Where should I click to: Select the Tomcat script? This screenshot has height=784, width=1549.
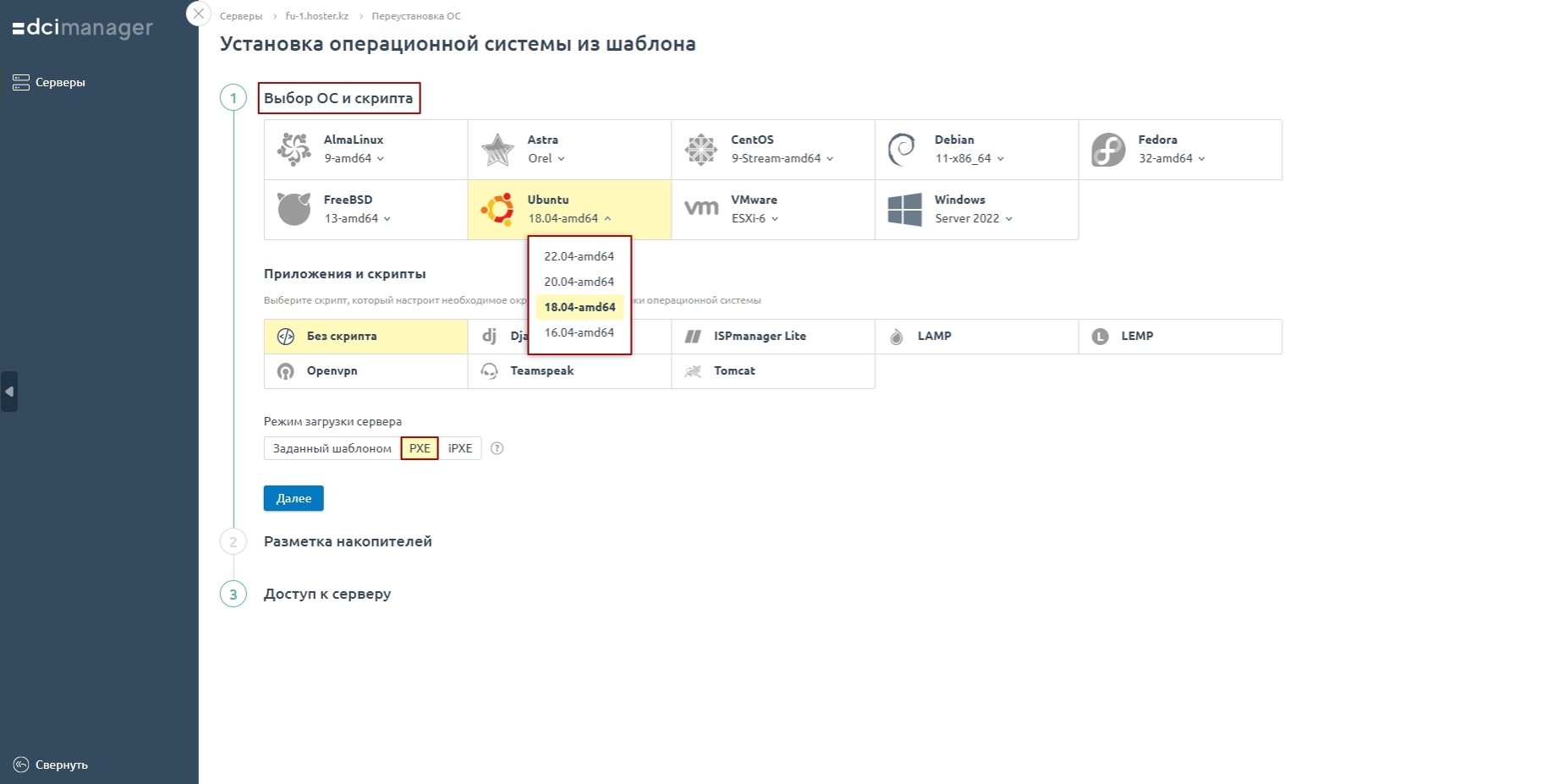click(772, 371)
